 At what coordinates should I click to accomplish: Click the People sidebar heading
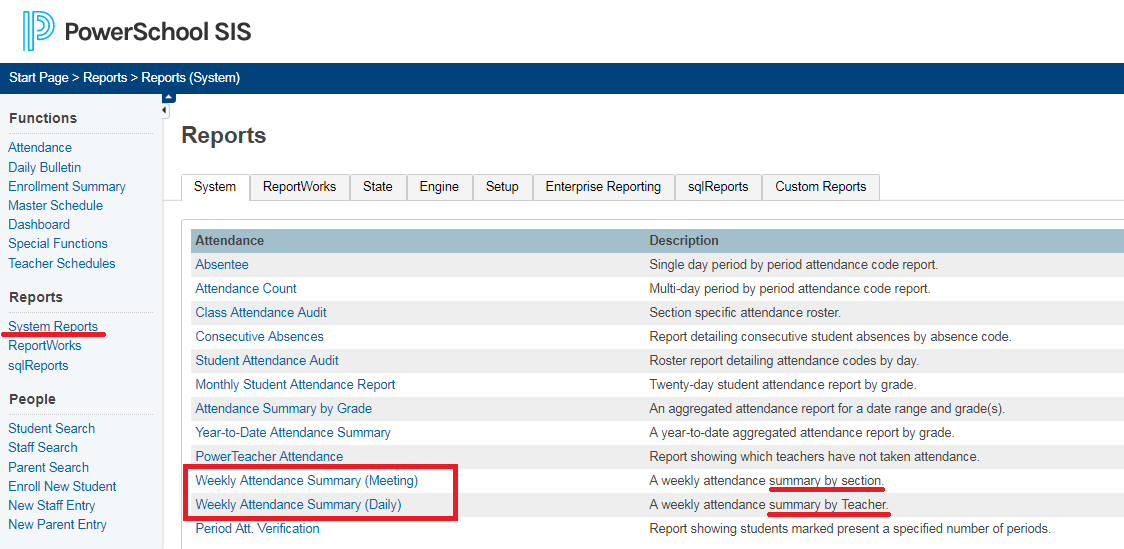coord(32,399)
